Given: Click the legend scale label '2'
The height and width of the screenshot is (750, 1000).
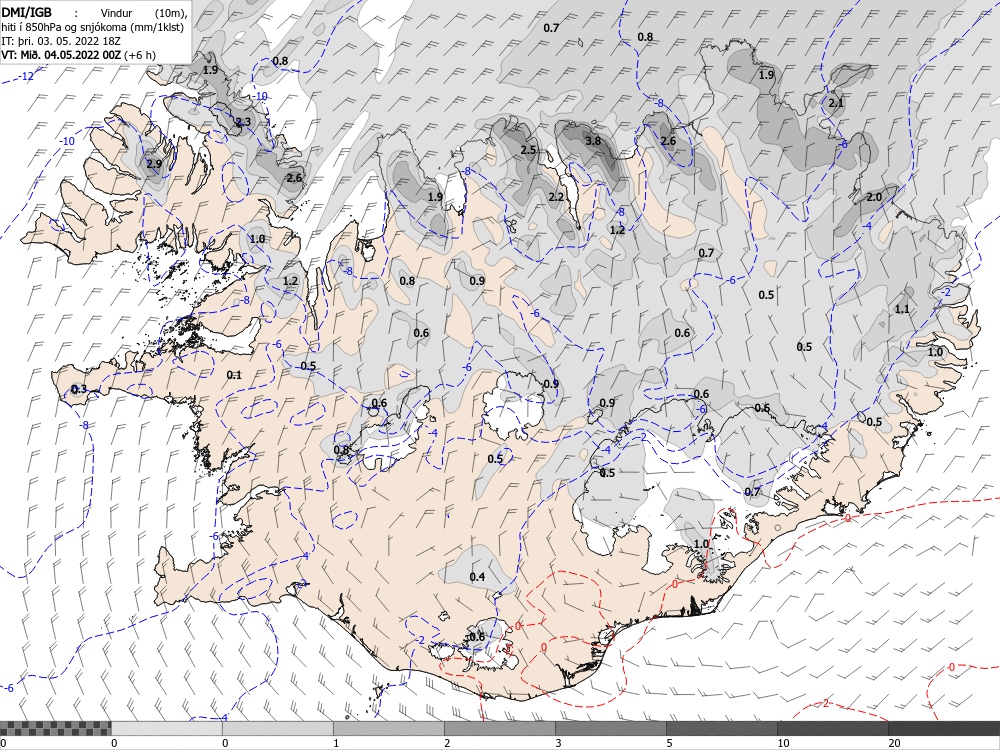Looking at the screenshot, I should tap(447, 743).
